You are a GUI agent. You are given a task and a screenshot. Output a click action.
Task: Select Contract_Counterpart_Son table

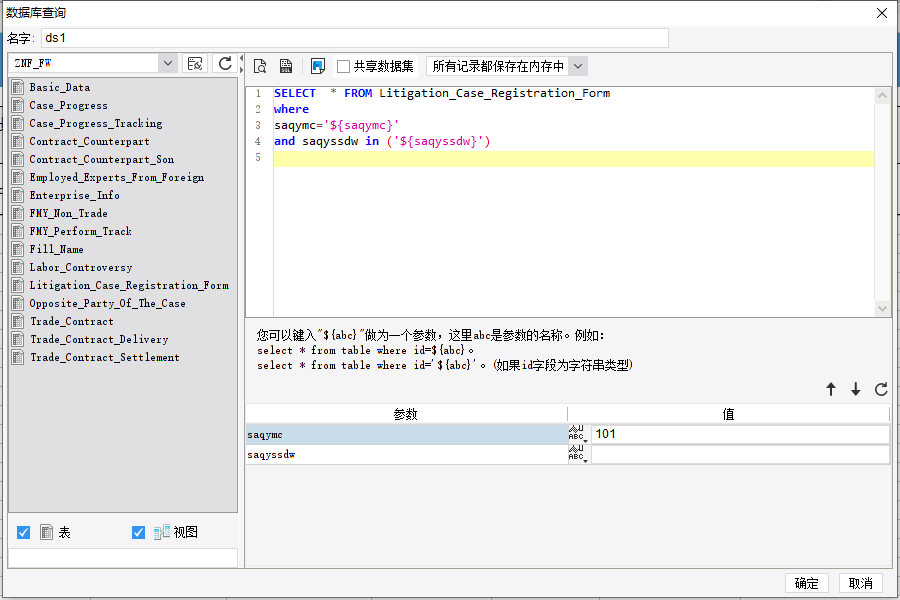(x=102, y=159)
